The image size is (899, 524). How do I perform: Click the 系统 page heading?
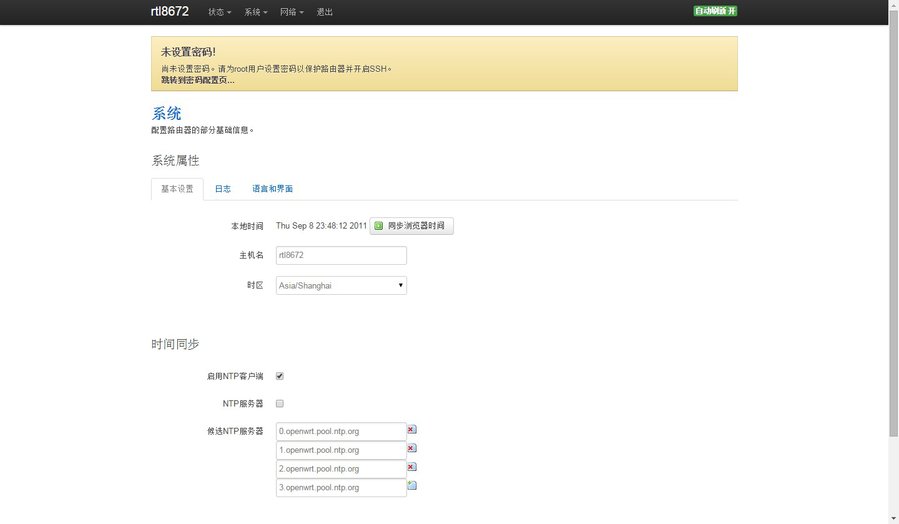click(166, 114)
